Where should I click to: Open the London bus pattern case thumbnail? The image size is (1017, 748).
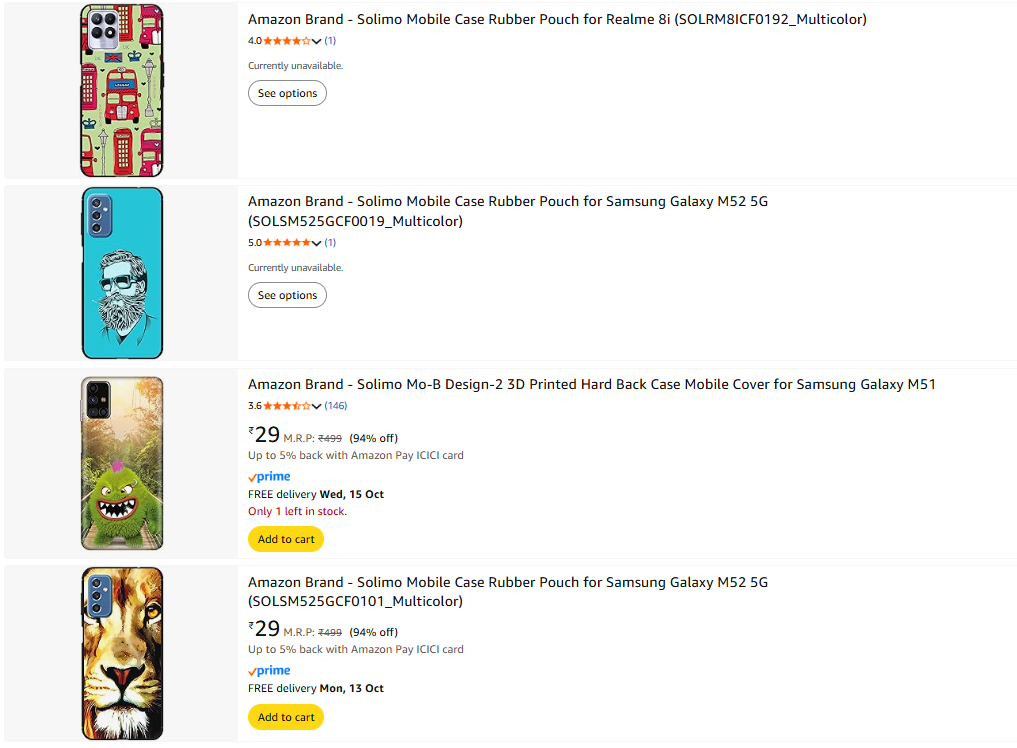point(121,91)
